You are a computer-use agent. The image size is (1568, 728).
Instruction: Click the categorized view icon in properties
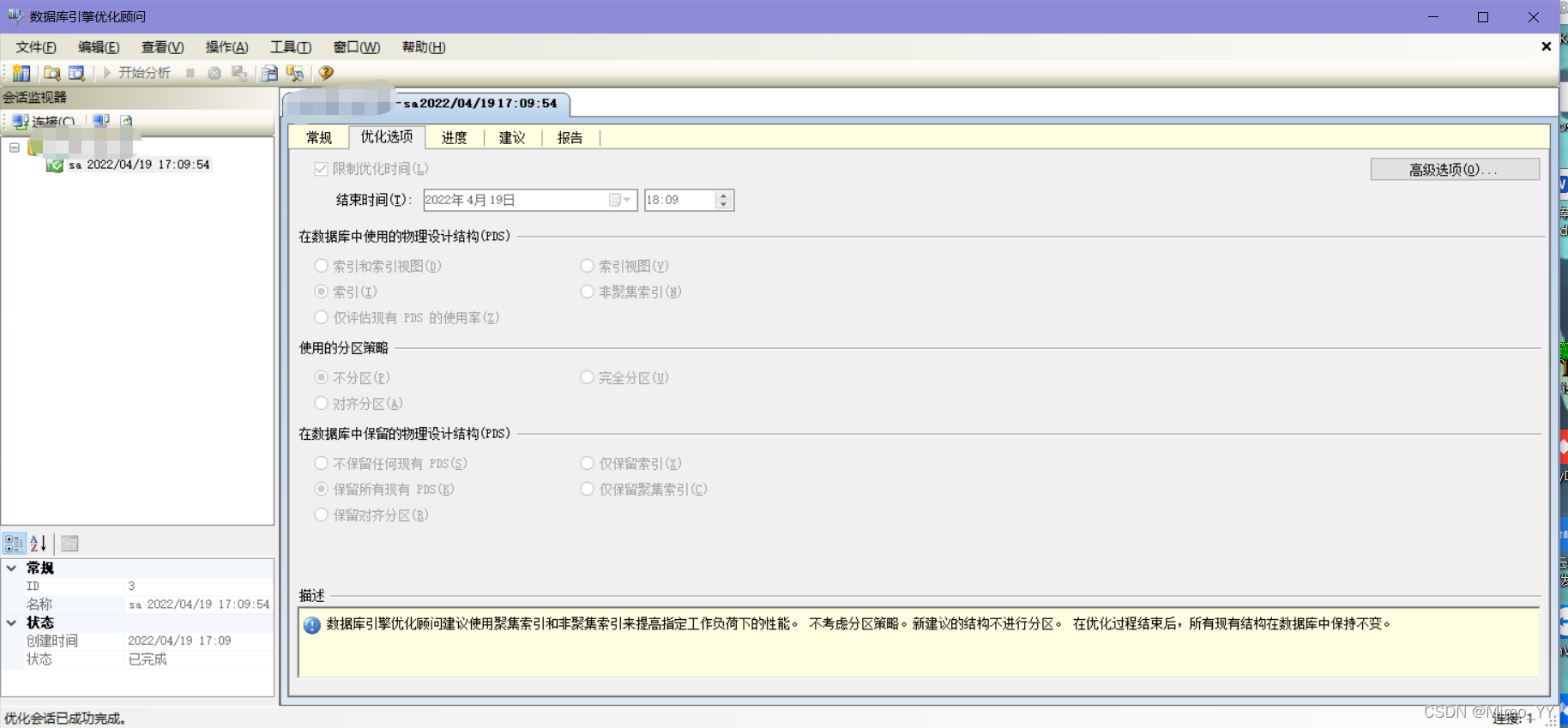click(15, 544)
